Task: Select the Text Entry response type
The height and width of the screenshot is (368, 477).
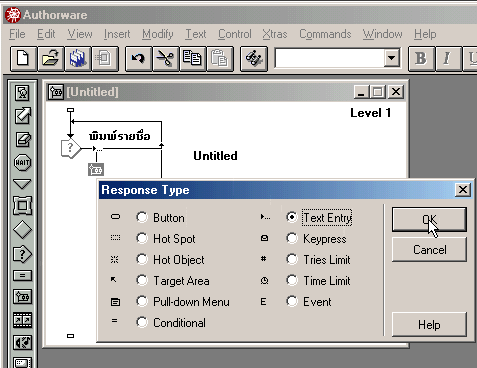Action: tap(292, 217)
